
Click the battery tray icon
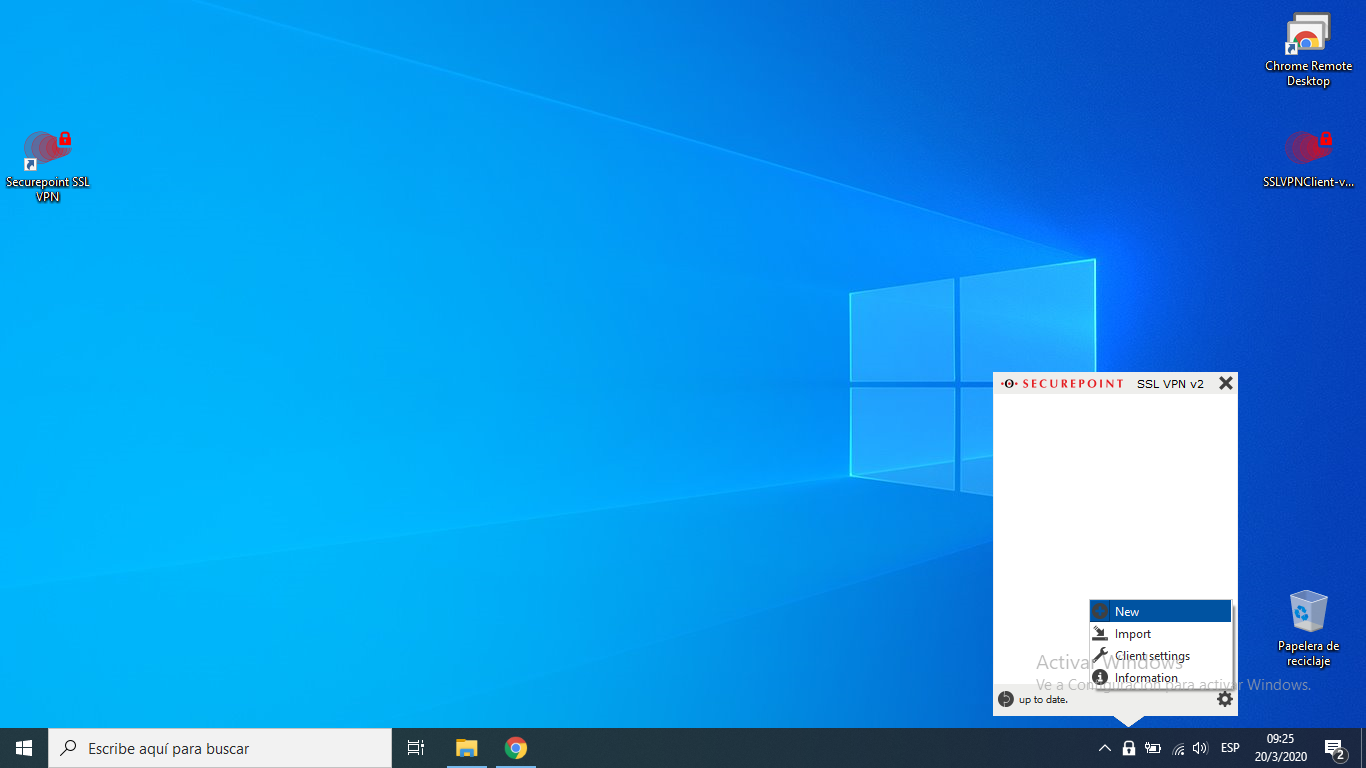1153,748
